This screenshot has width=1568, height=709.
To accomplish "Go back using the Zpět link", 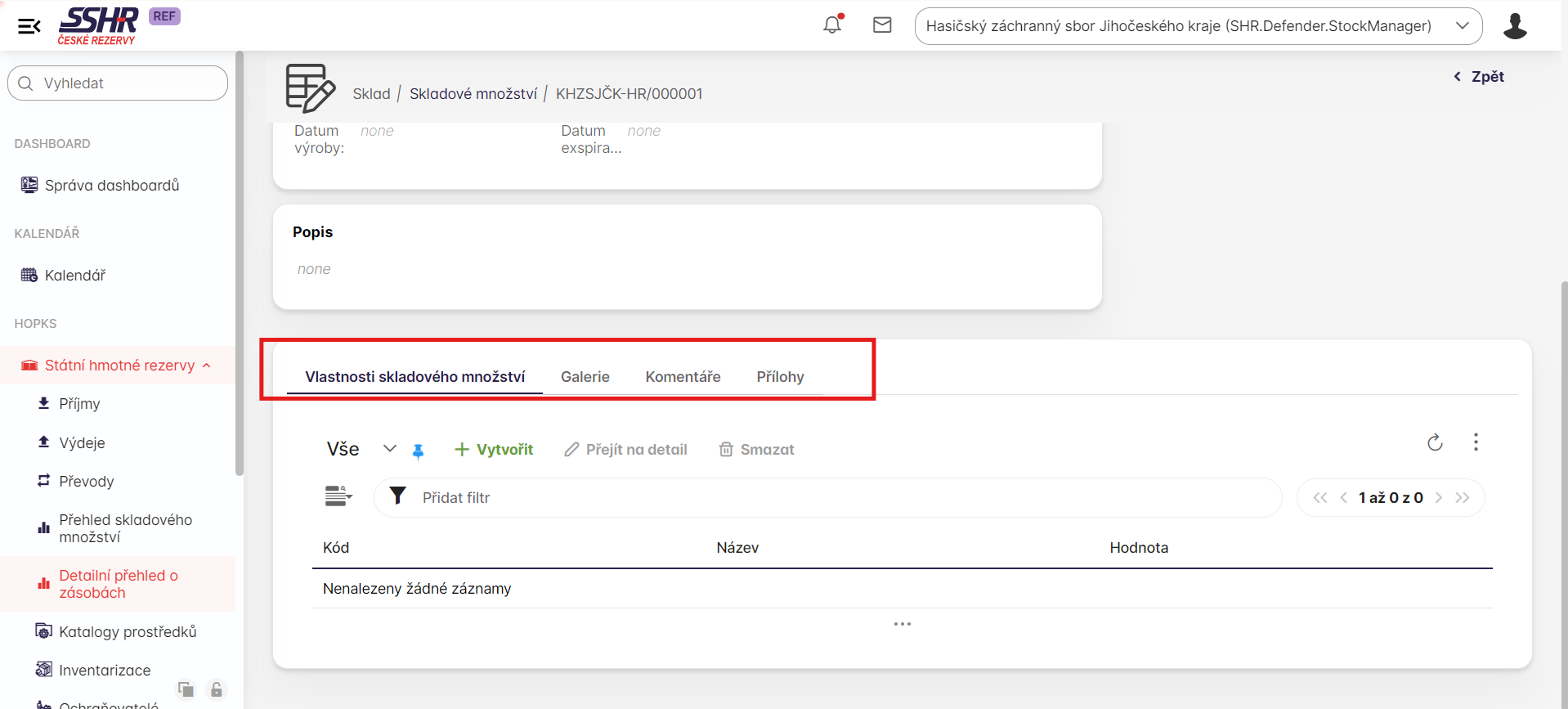I will coord(1479,77).
